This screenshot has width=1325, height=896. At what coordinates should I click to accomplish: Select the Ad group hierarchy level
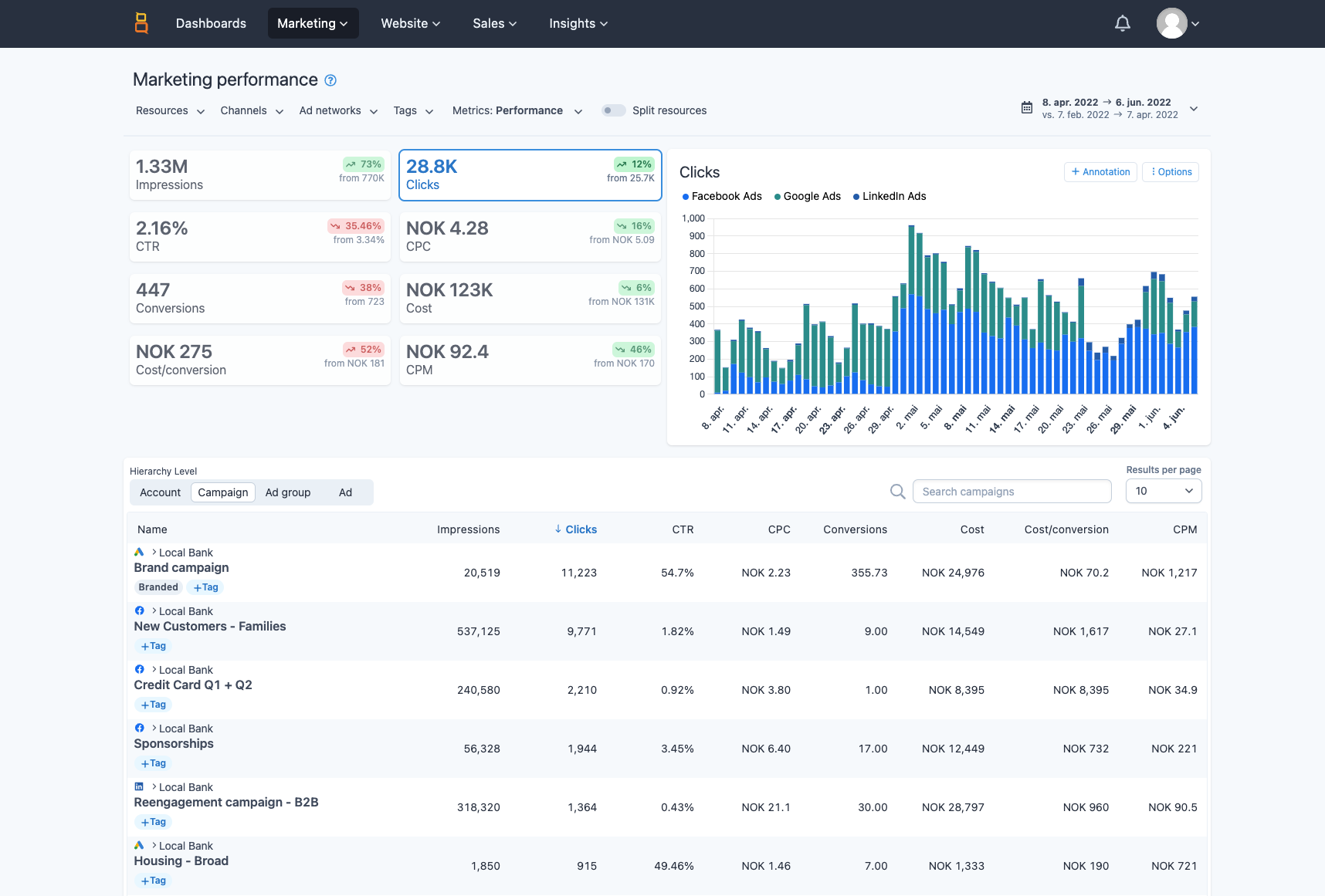[288, 492]
